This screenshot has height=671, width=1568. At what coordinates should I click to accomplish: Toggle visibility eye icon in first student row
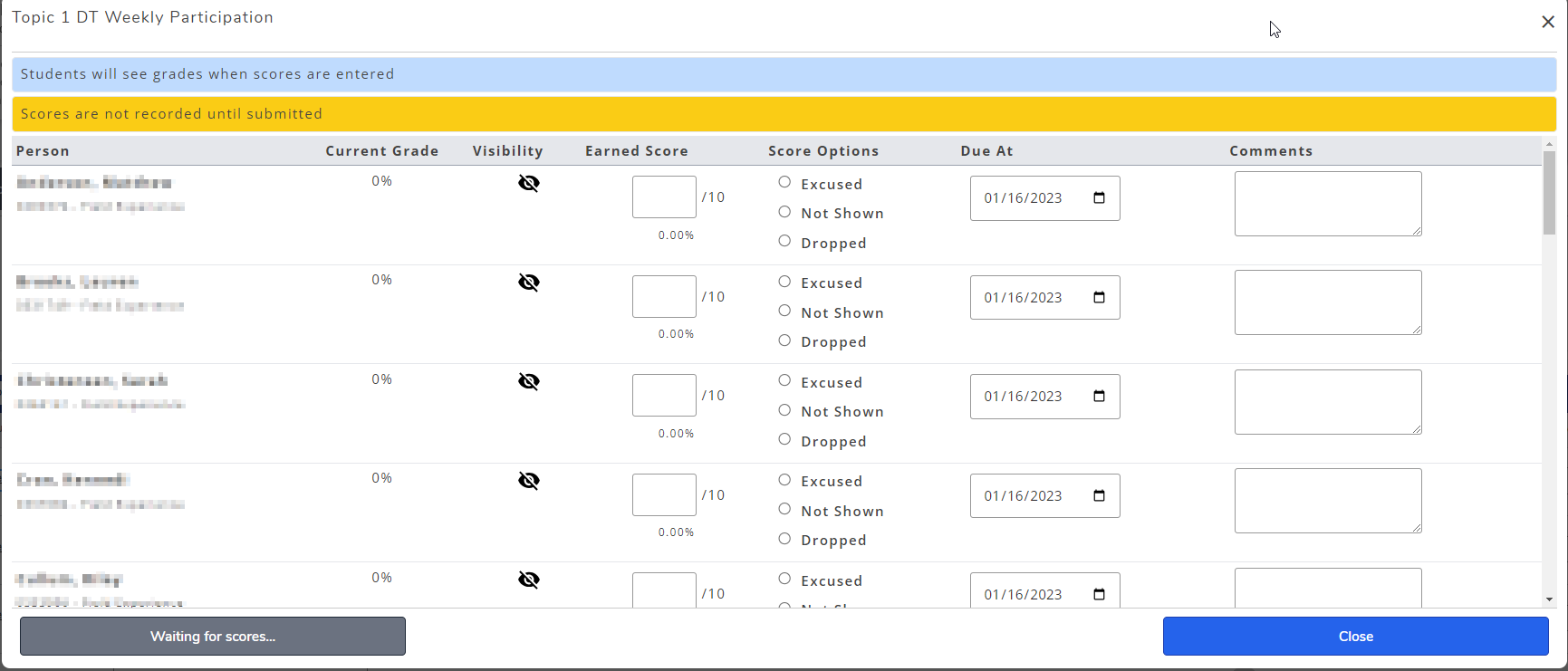pos(529,184)
